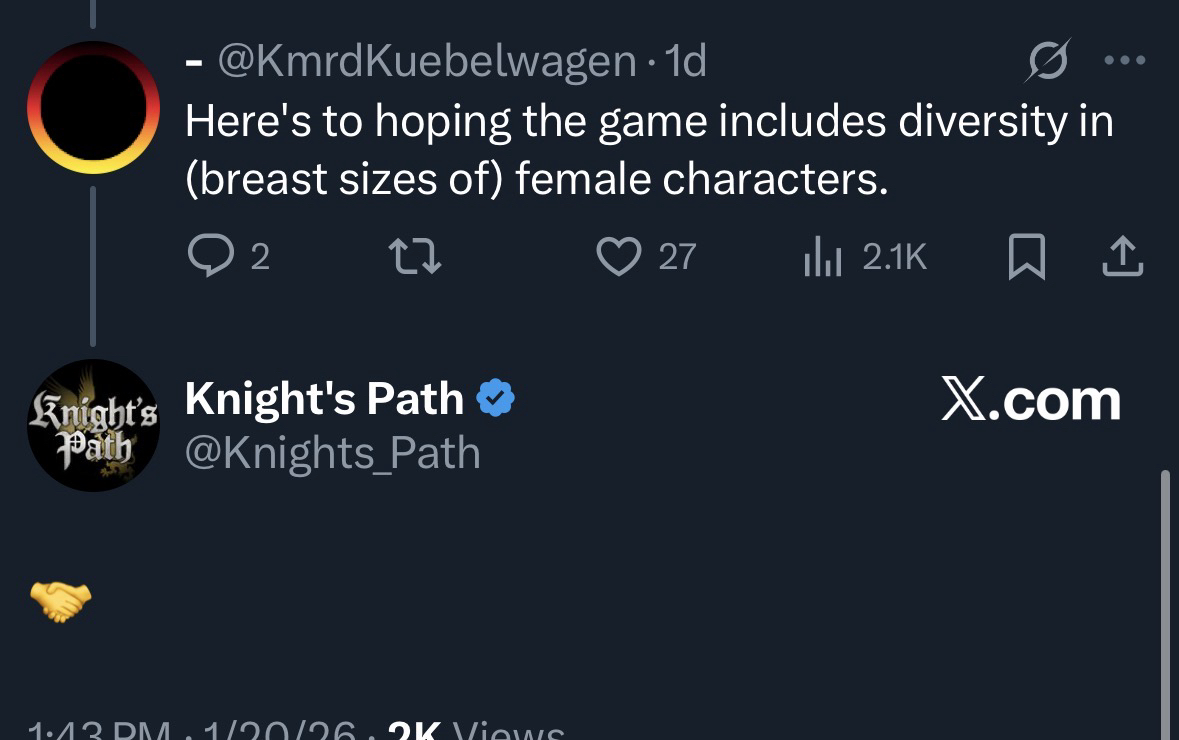
Task: Repost the comment using the retweet icon
Action: pos(414,258)
